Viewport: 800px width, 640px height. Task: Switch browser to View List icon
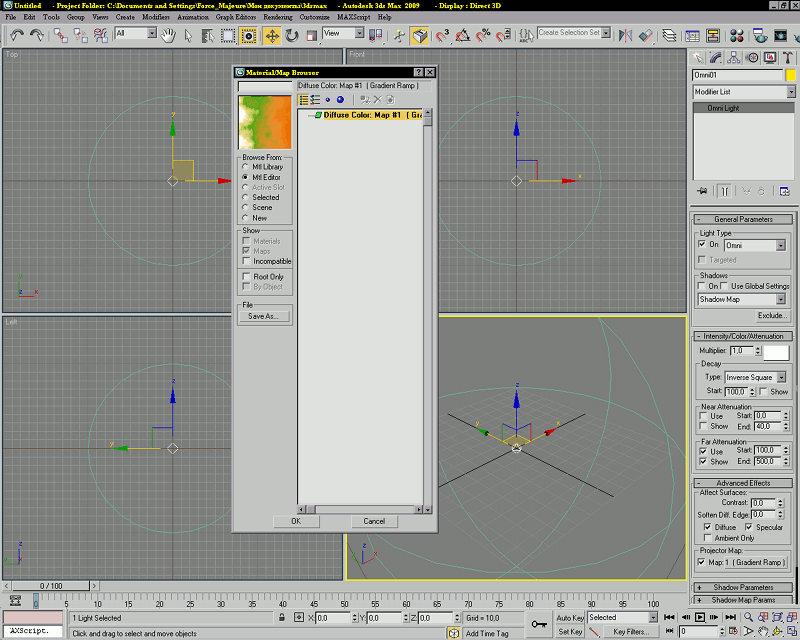click(x=304, y=100)
